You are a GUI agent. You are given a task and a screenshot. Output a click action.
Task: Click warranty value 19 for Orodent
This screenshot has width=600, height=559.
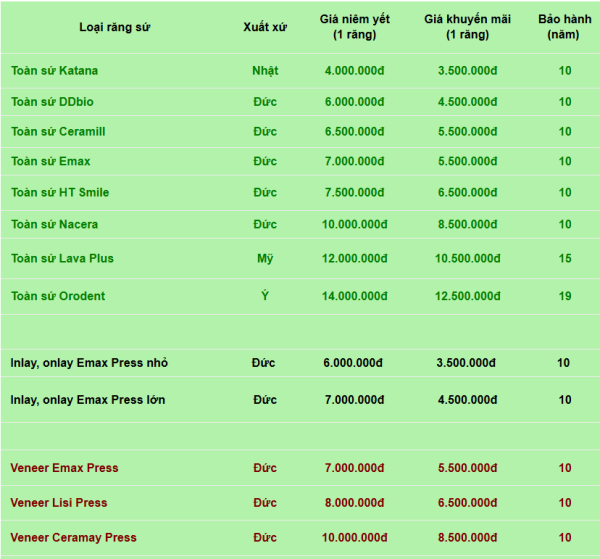(565, 296)
